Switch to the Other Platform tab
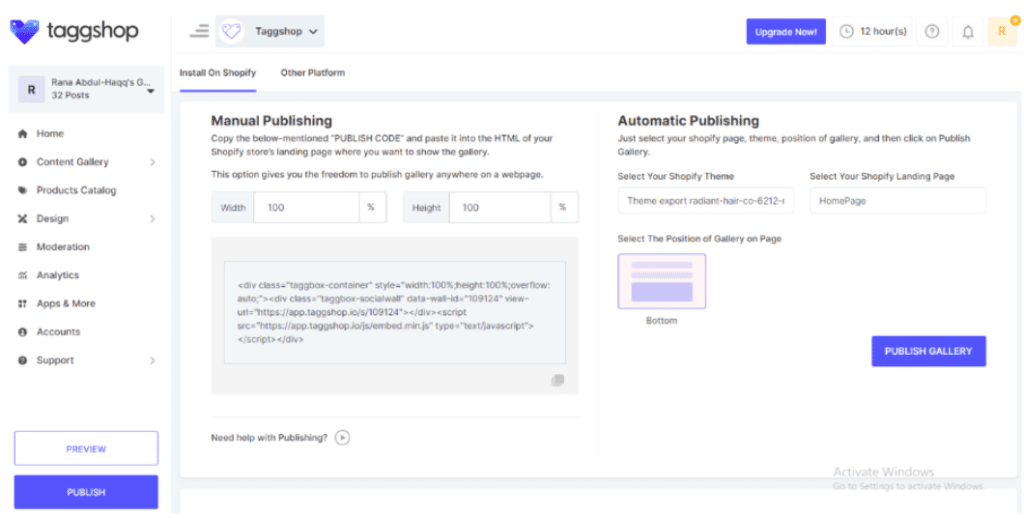The height and width of the screenshot is (518, 1024). coord(312,73)
